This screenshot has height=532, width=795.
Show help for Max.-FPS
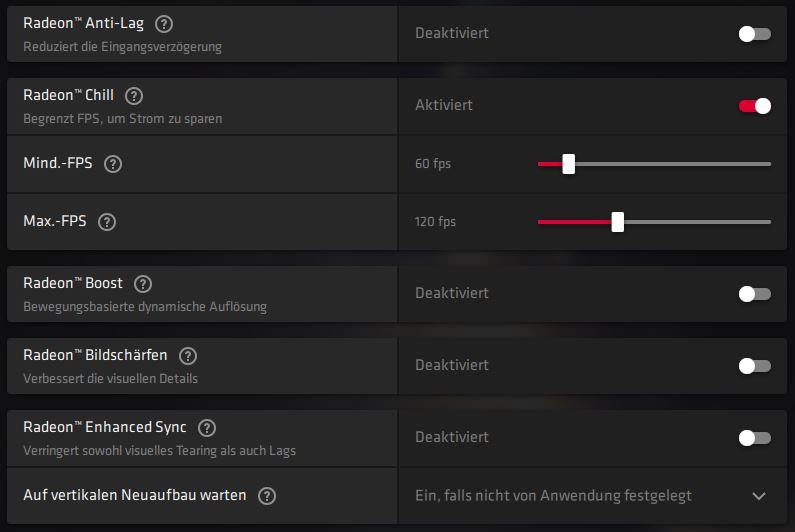pos(107,222)
